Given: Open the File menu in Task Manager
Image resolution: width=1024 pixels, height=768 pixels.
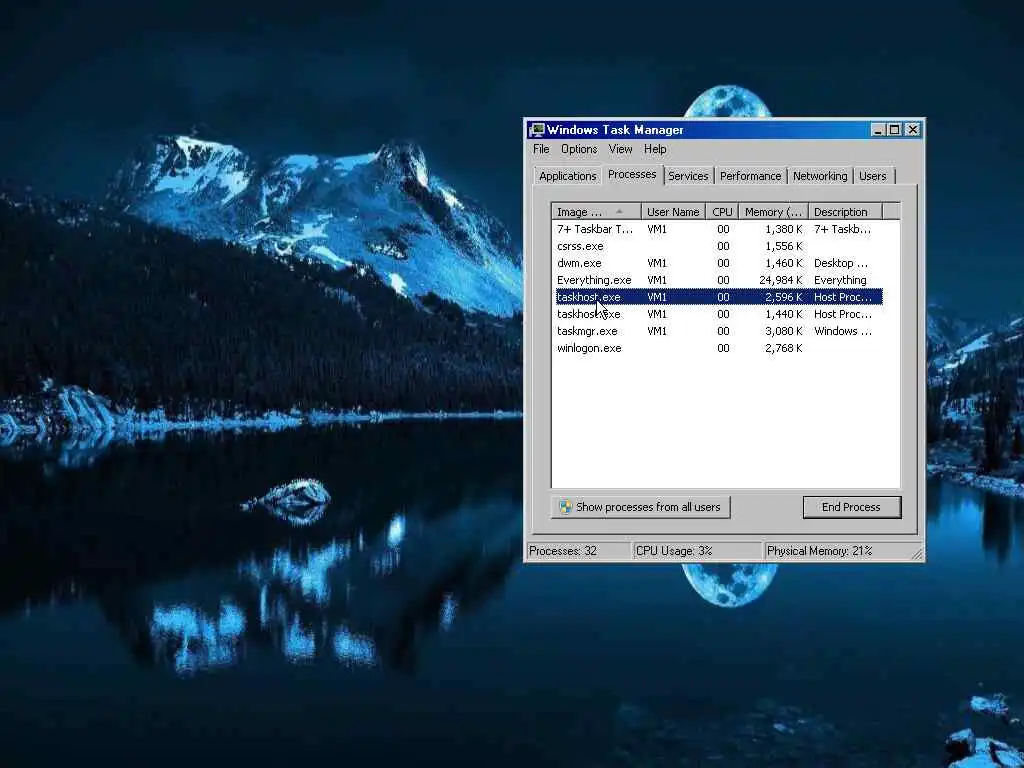Looking at the screenshot, I should coord(541,149).
